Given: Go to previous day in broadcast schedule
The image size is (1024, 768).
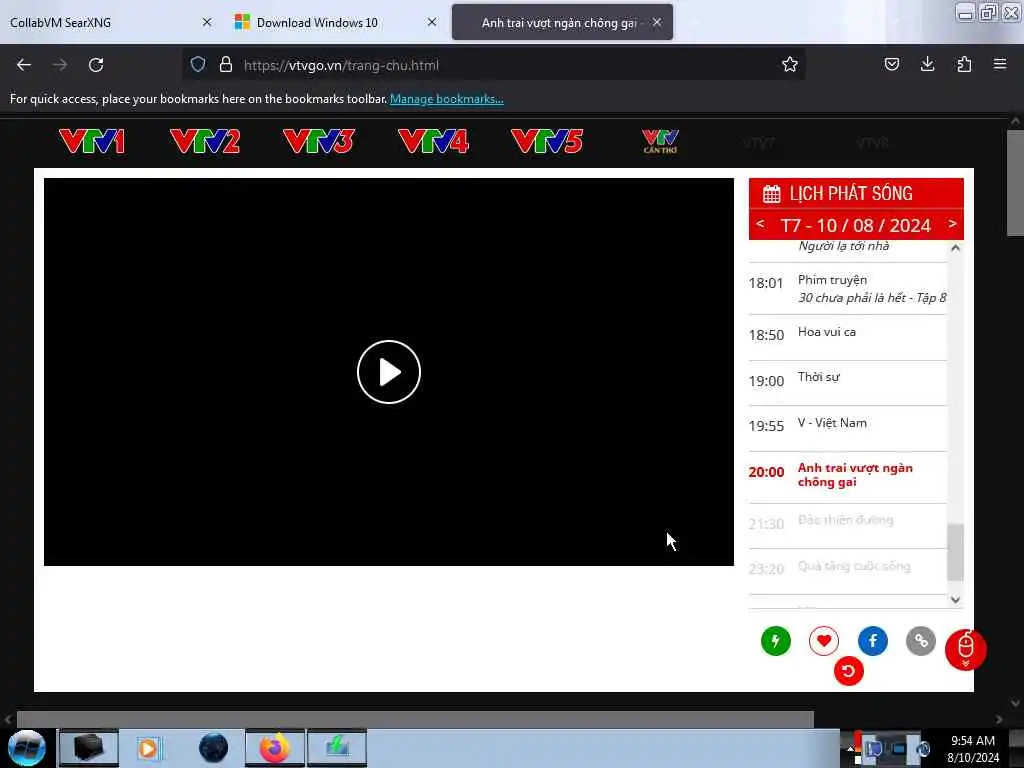Looking at the screenshot, I should (760, 223).
